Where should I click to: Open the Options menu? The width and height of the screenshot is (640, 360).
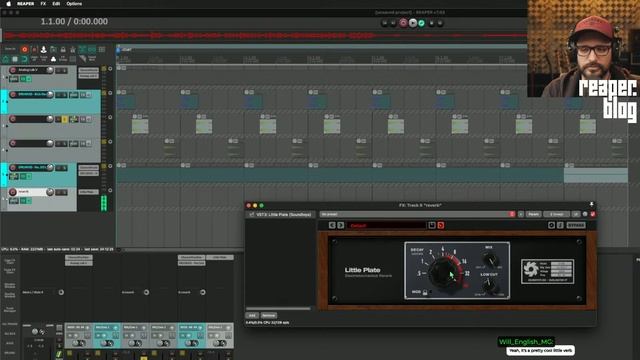click(74, 4)
